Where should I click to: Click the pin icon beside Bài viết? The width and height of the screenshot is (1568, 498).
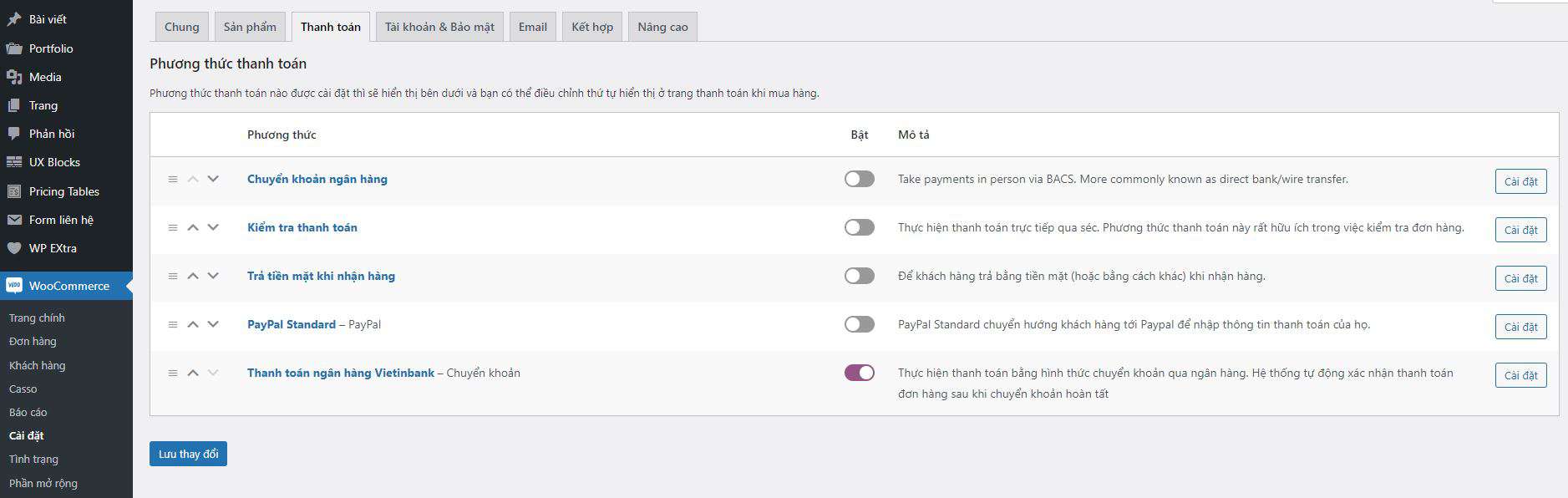(x=14, y=19)
